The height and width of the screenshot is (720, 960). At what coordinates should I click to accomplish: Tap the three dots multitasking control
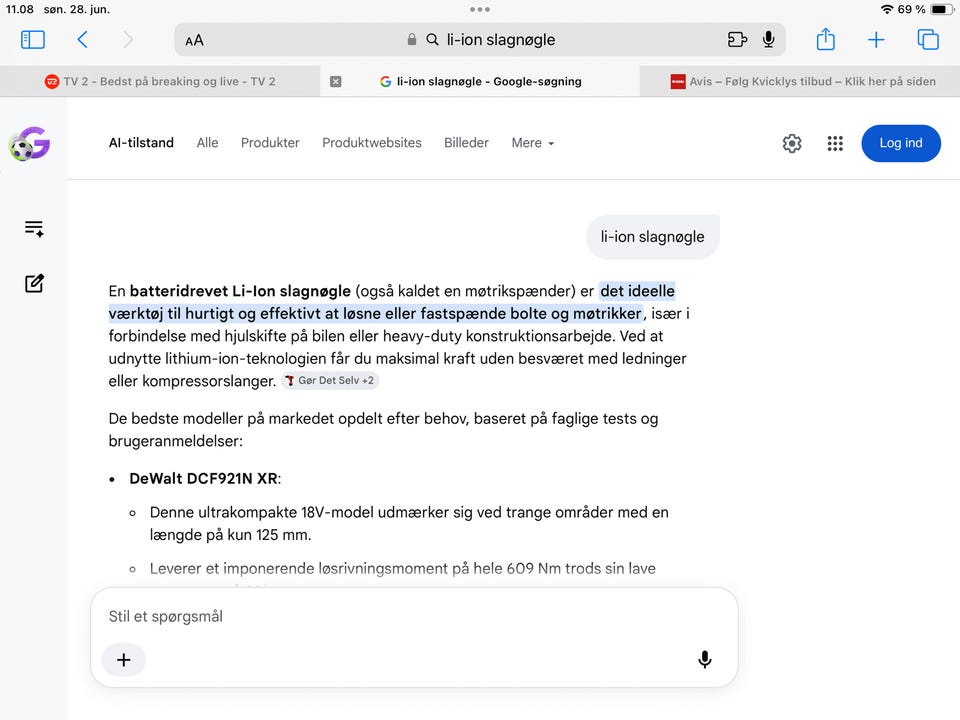click(480, 9)
